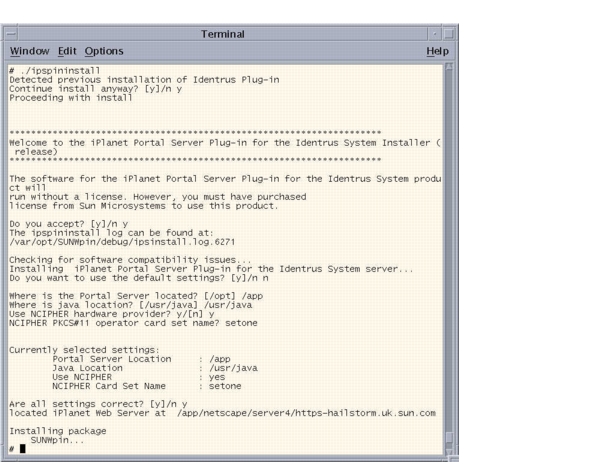
Task: Click 'Checking for software compatibility issues' line
Action: coord(130,260)
